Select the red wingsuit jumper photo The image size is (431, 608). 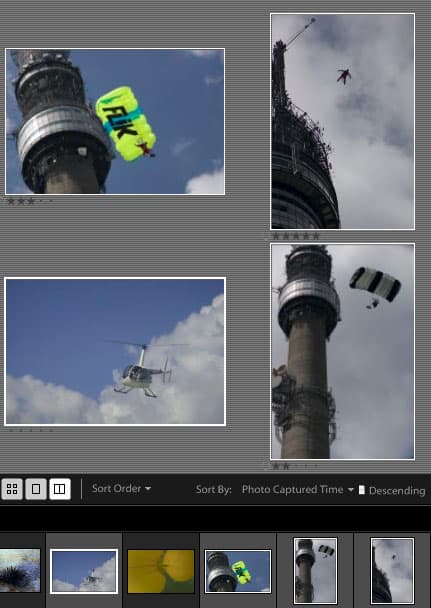[343, 121]
